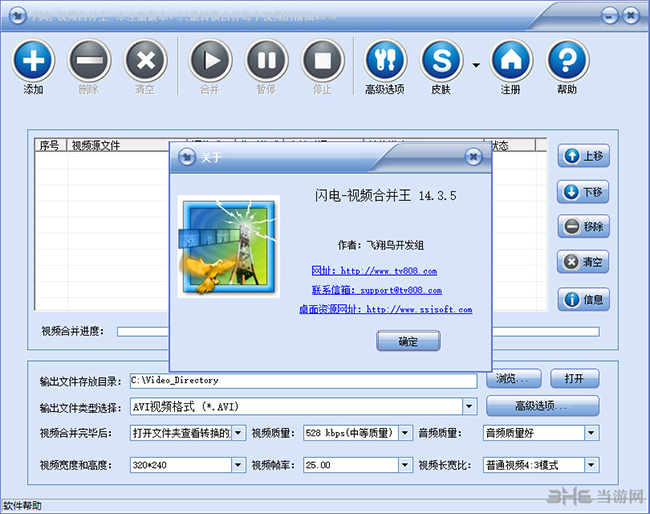Click the output directory field C:\Video_Directory
This screenshot has width=650, height=514.
point(303,381)
